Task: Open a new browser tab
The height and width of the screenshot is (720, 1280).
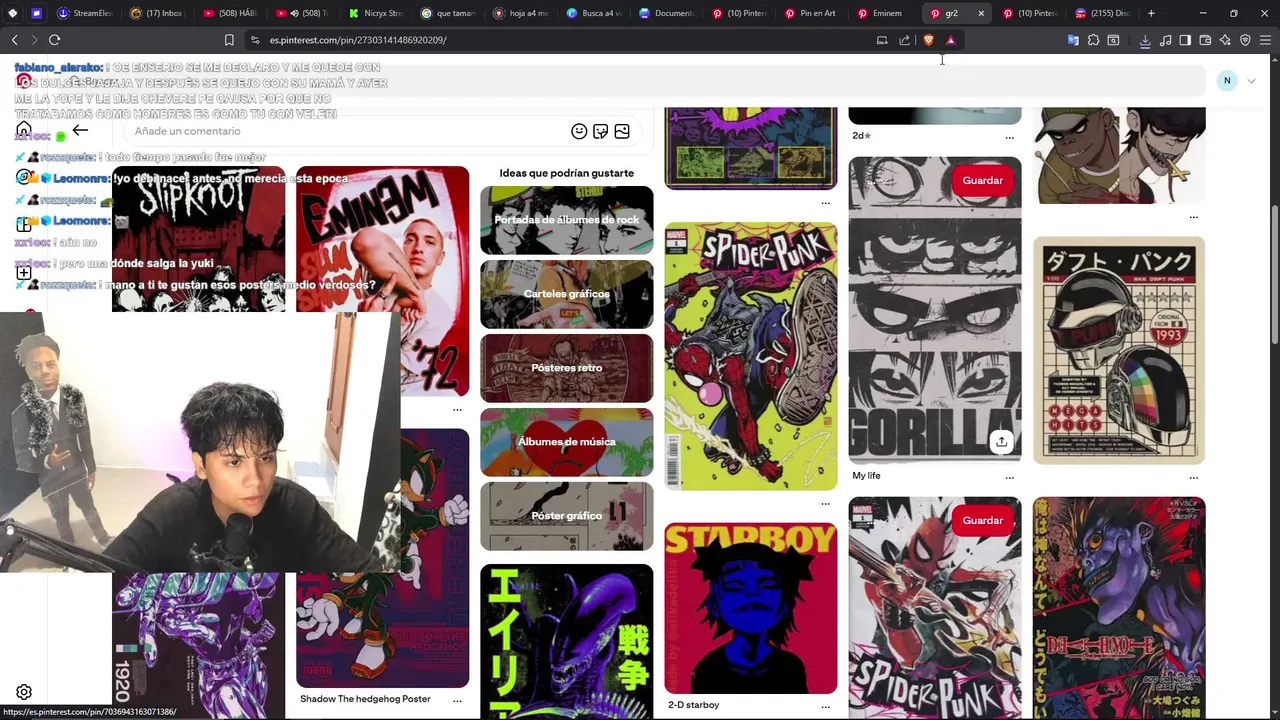Action: pos(1151,13)
